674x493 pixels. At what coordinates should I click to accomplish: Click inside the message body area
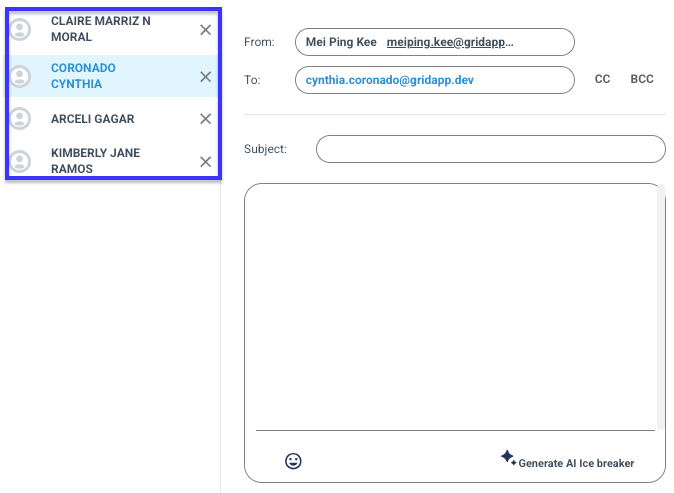tap(451, 307)
